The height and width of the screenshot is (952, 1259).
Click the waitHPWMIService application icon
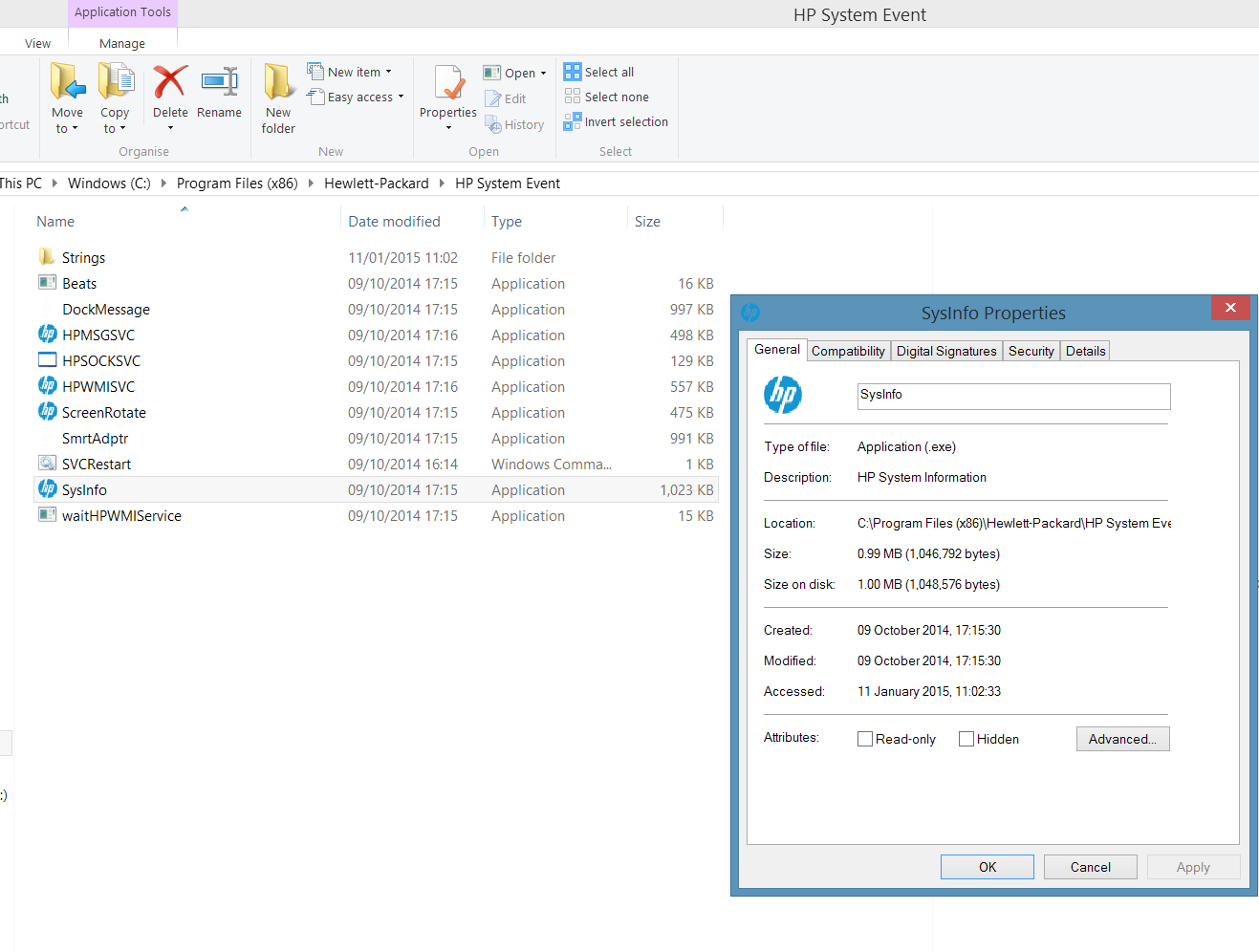click(47, 515)
